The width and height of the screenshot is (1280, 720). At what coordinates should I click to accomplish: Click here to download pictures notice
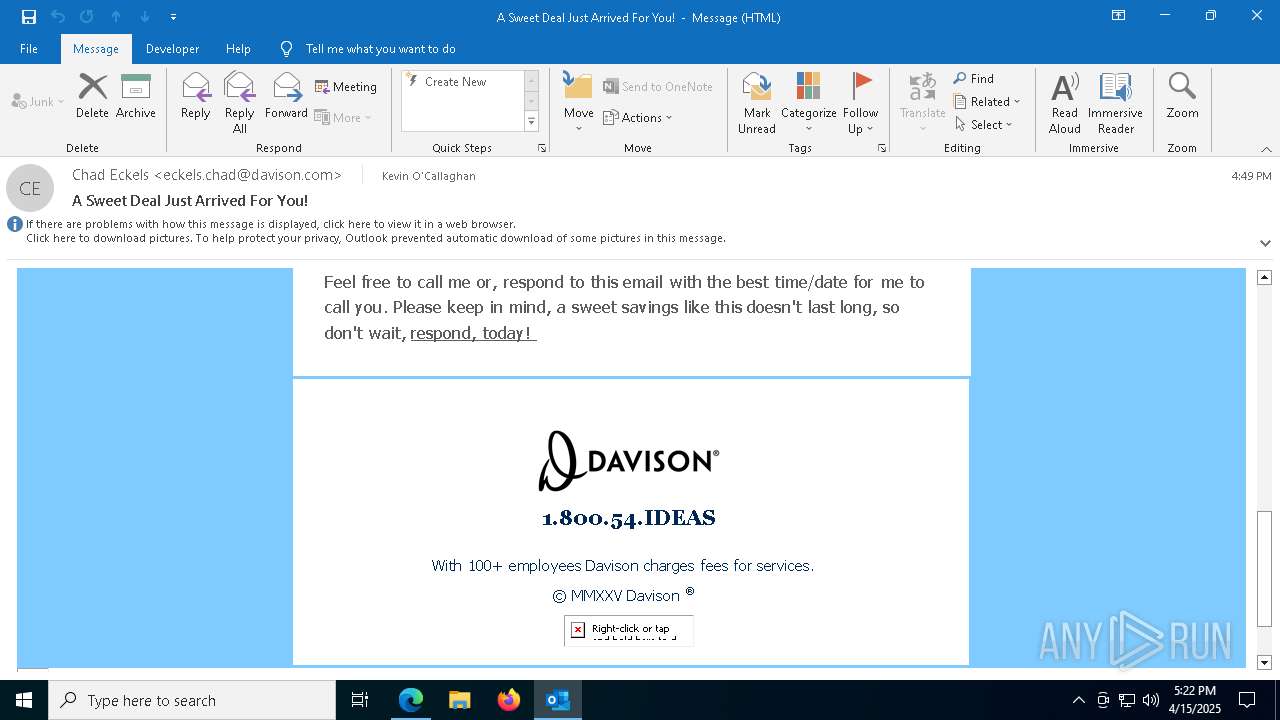tap(376, 238)
